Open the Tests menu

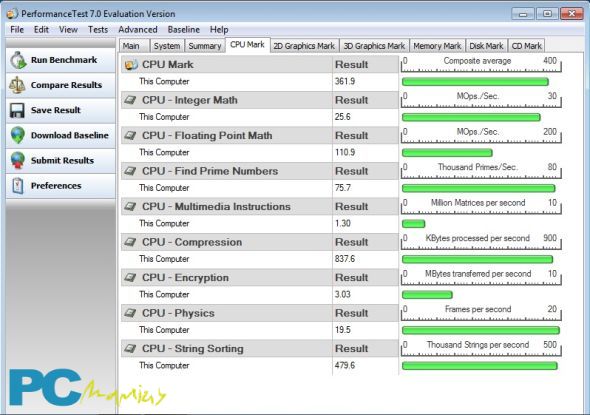(98, 30)
